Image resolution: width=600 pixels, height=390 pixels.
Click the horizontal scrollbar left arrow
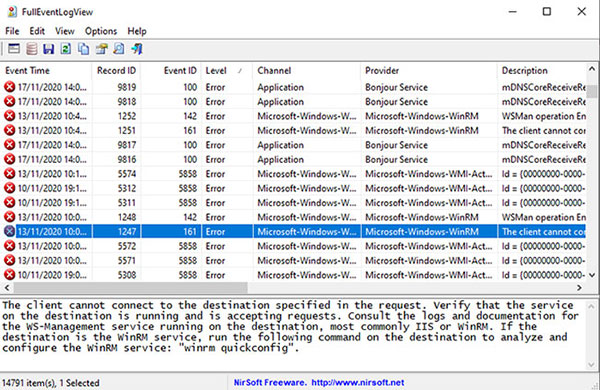pos(7,287)
